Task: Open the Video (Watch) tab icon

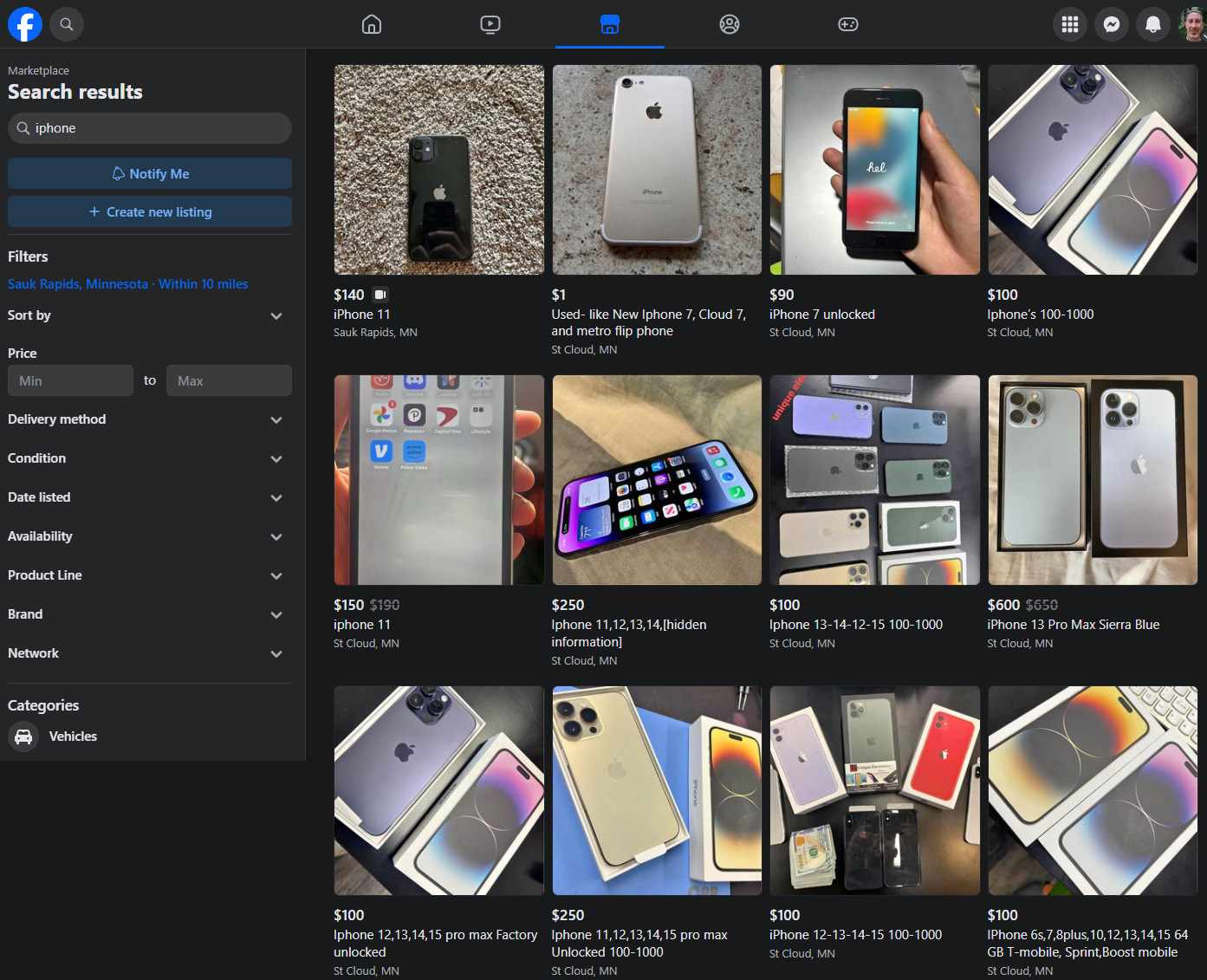Action: point(490,24)
